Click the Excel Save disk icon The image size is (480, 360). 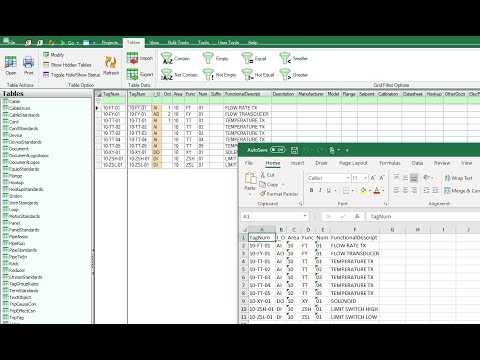click(x=294, y=150)
